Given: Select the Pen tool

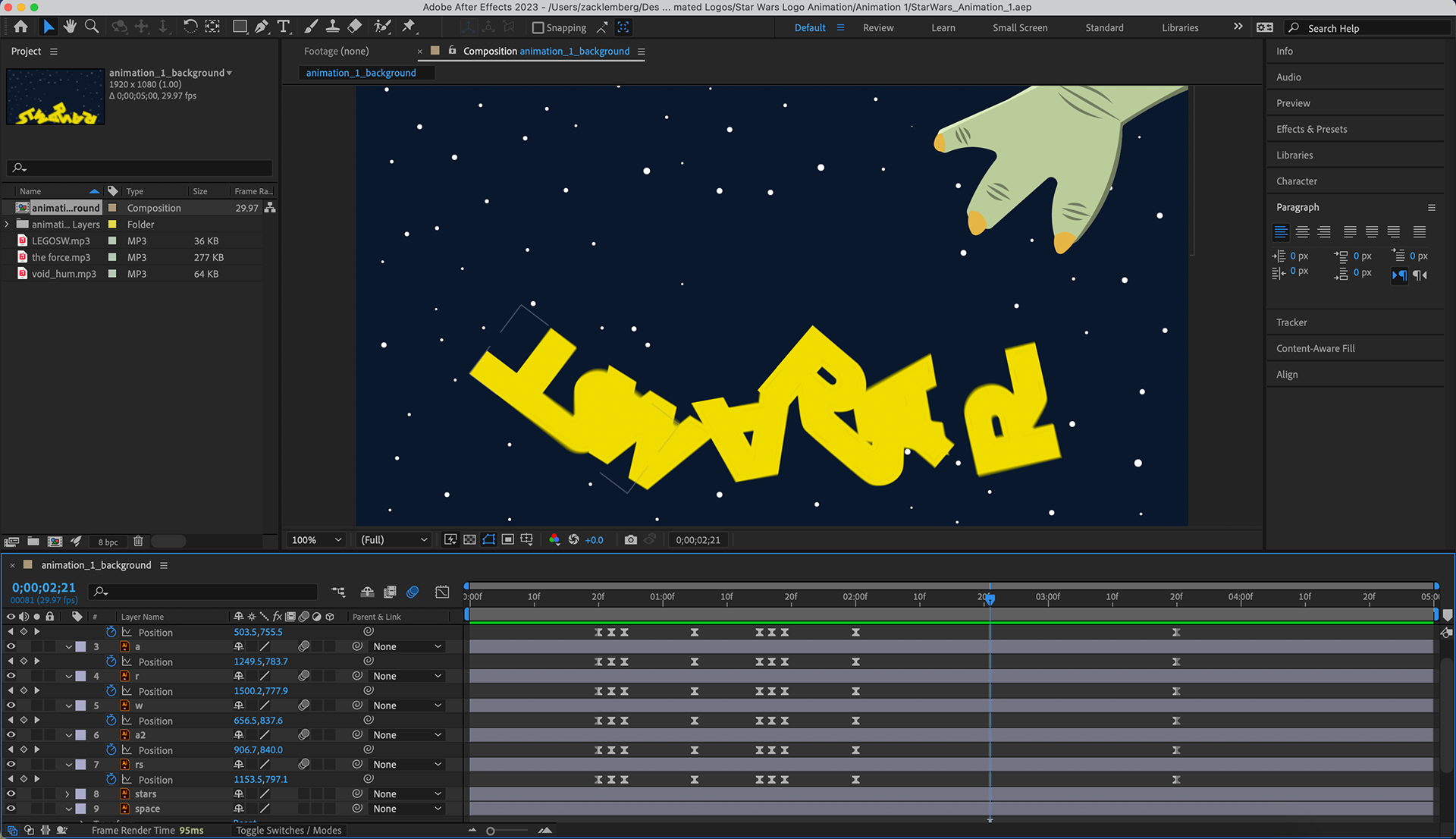Looking at the screenshot, I should pyautogui.click(x=262, y=27).
